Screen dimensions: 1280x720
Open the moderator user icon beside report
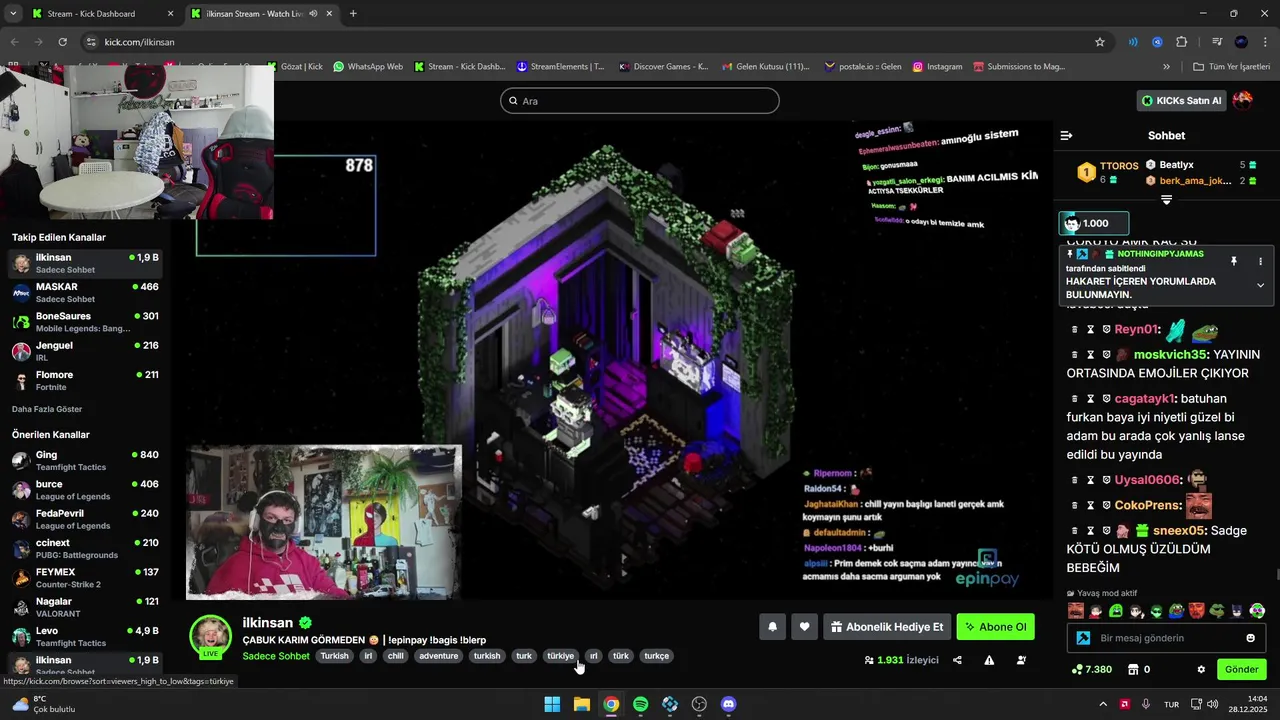[x=1021, y=660]
